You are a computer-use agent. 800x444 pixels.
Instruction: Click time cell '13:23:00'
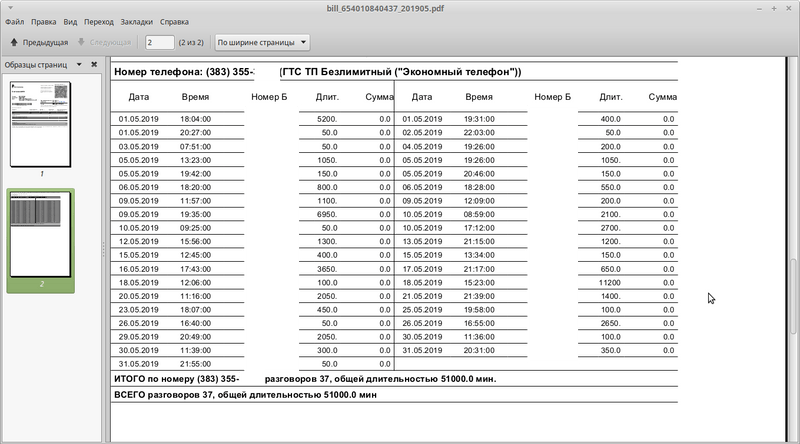click(195, 160)
